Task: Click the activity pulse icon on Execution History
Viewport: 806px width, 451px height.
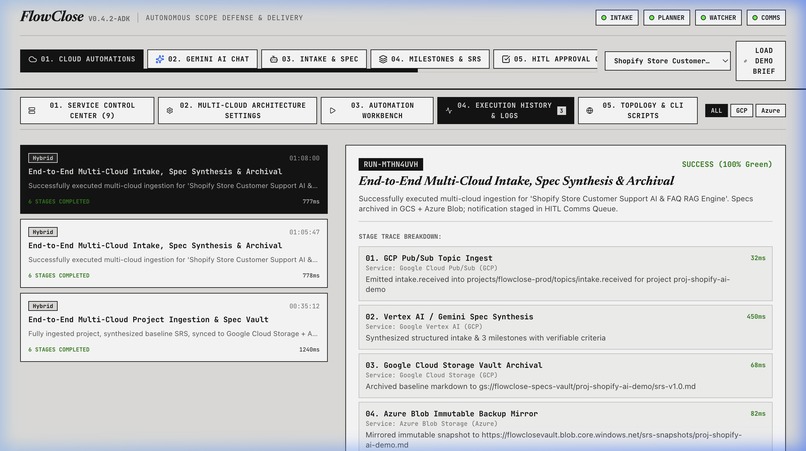Action: pyautogui.click(x=449, y=111)
